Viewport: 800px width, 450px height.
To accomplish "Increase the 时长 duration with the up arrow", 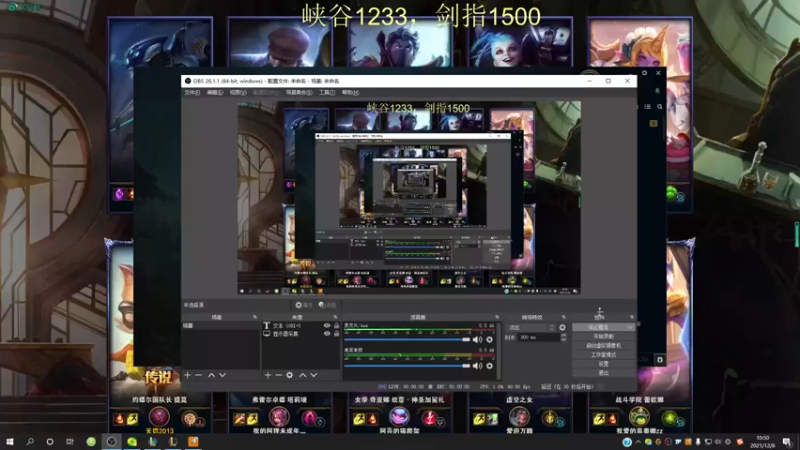I will 563,336.
